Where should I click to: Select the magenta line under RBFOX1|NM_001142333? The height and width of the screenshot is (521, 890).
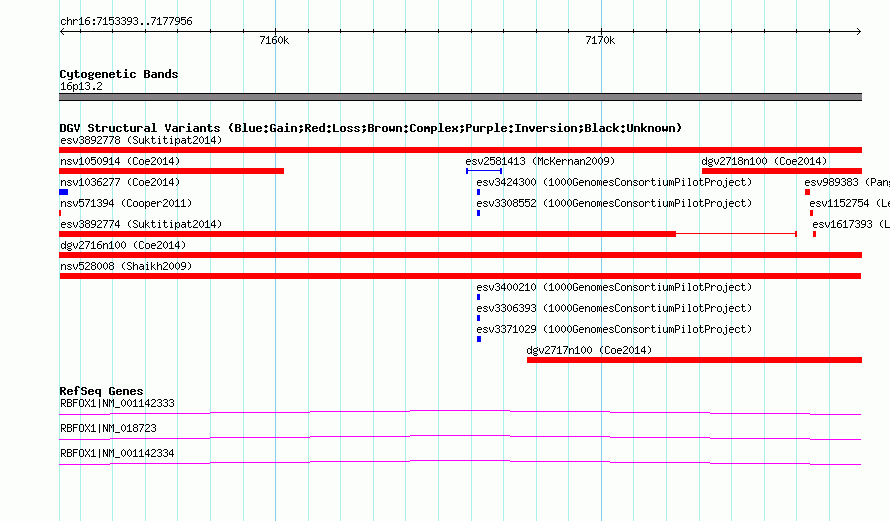(460, 412)
